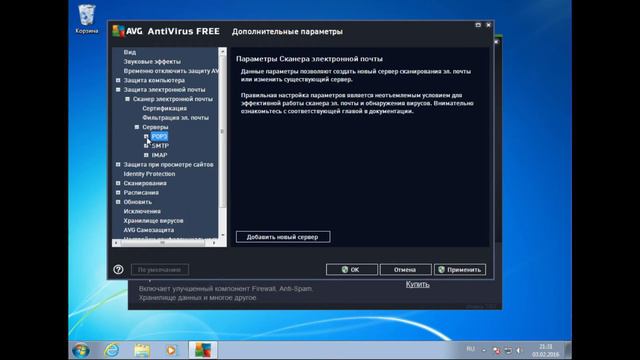Click the По умолчанию button
The image size is (640, 360).
coord(160,270)
